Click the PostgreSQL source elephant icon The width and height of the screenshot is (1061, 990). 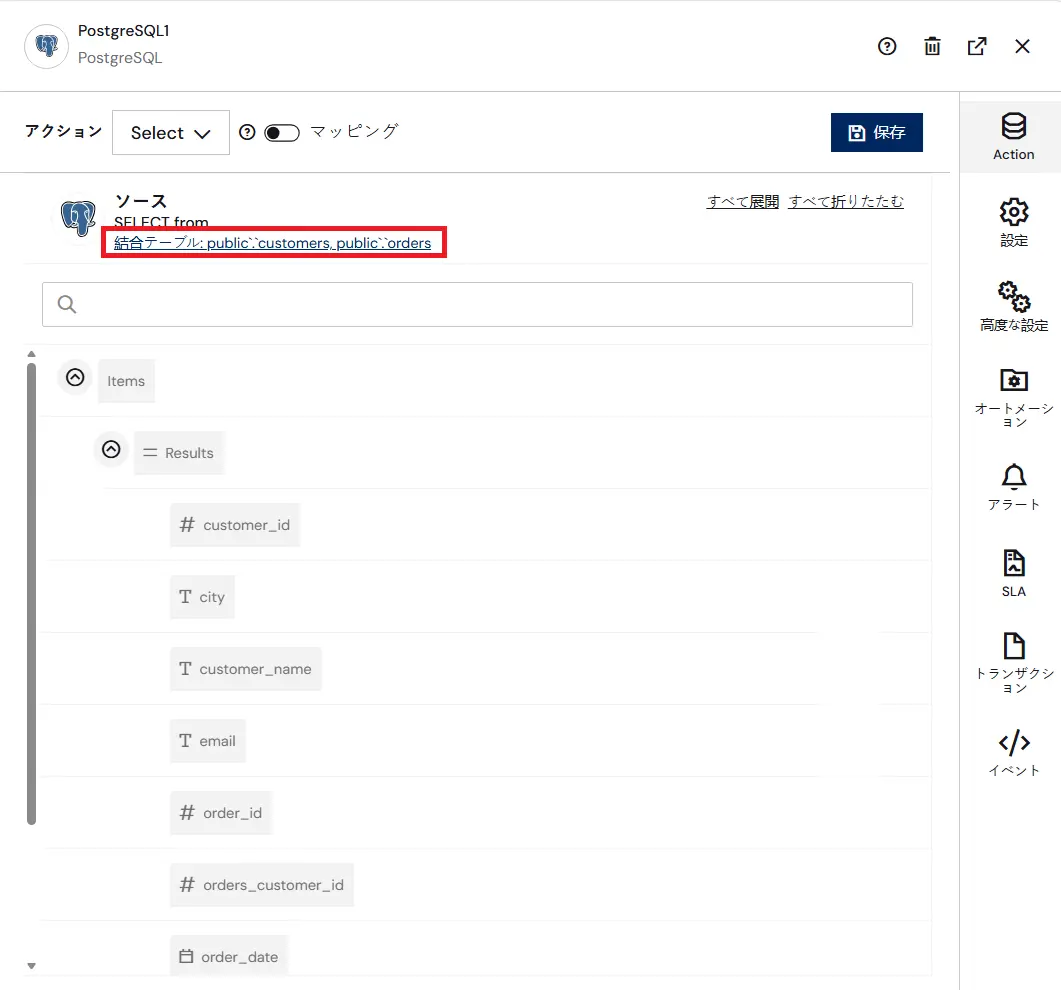click(x=78, y=217)
